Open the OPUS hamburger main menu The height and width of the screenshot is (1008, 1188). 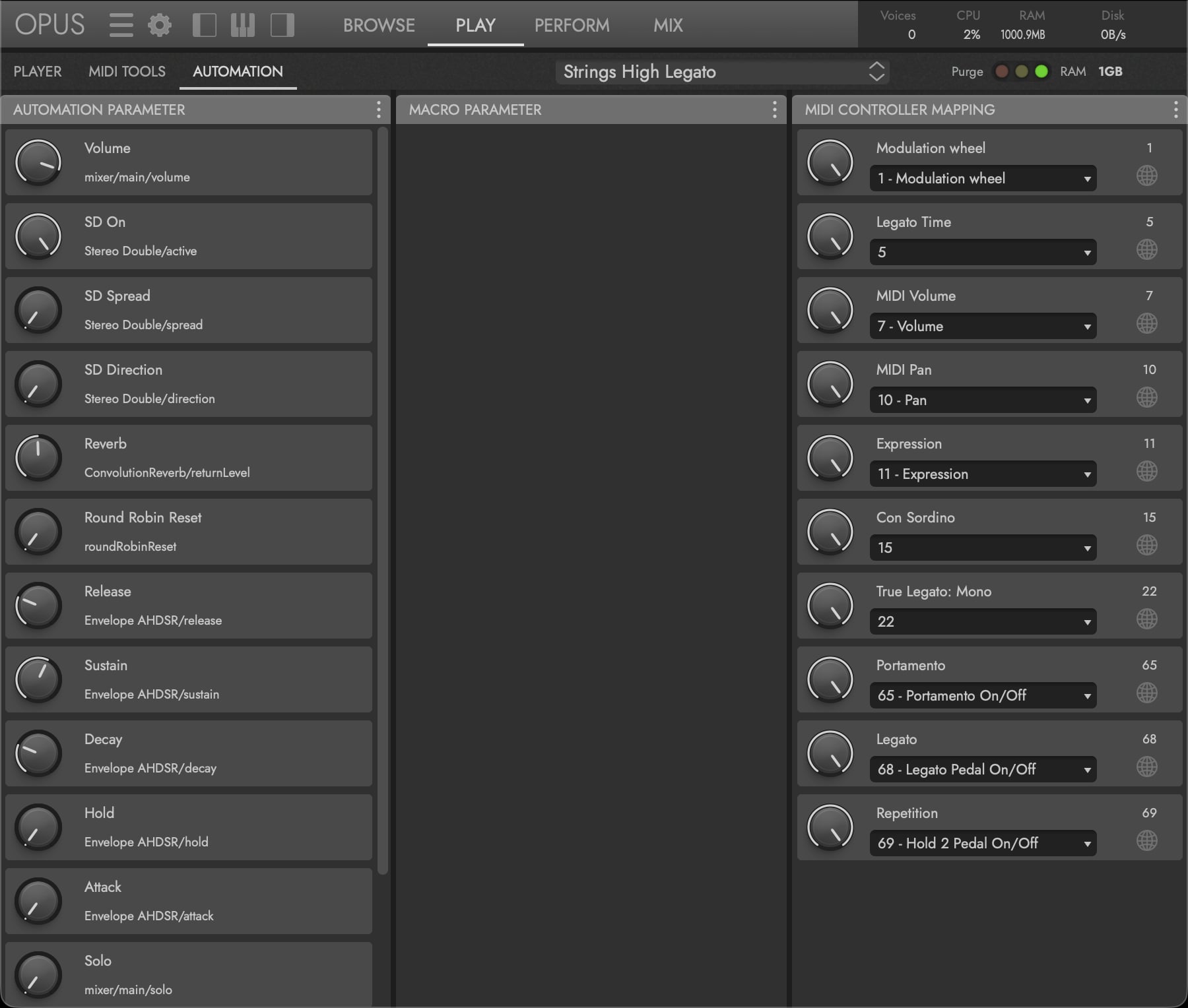click(x=121, y=25)
